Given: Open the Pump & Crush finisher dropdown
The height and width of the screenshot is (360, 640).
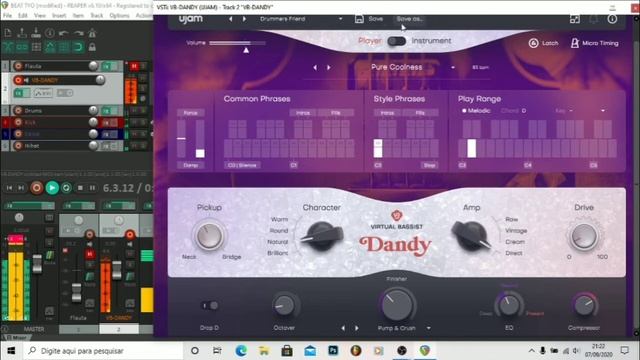Looking at the screenshot, I should pyautogui.click(x=429, y=328).
